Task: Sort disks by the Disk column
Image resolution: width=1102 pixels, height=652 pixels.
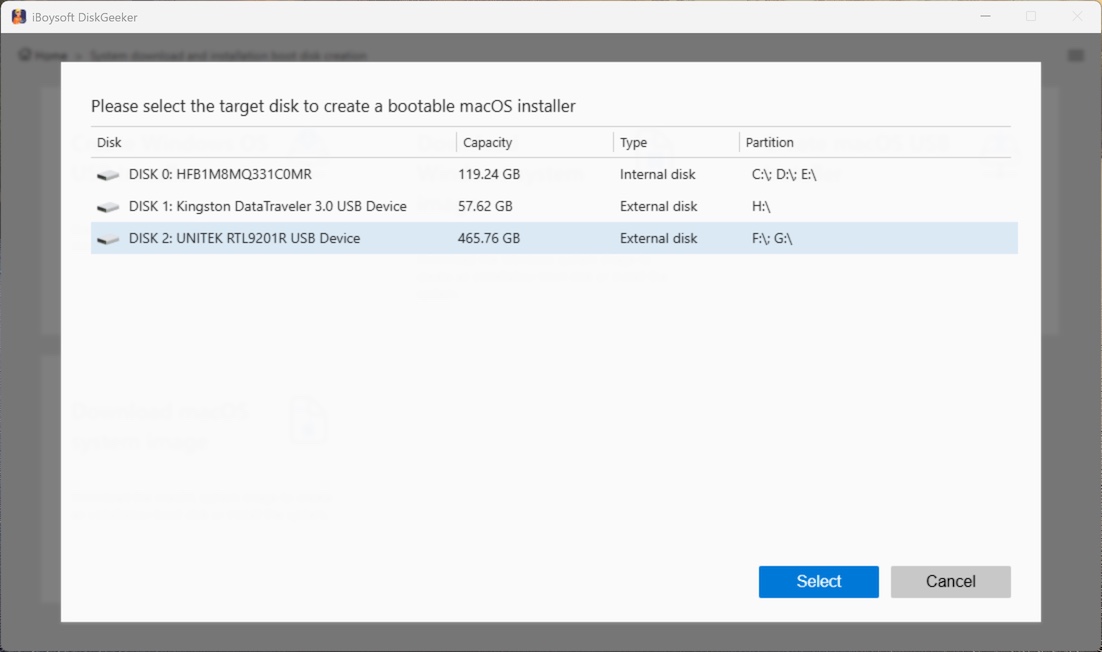Action: [108, 142]
